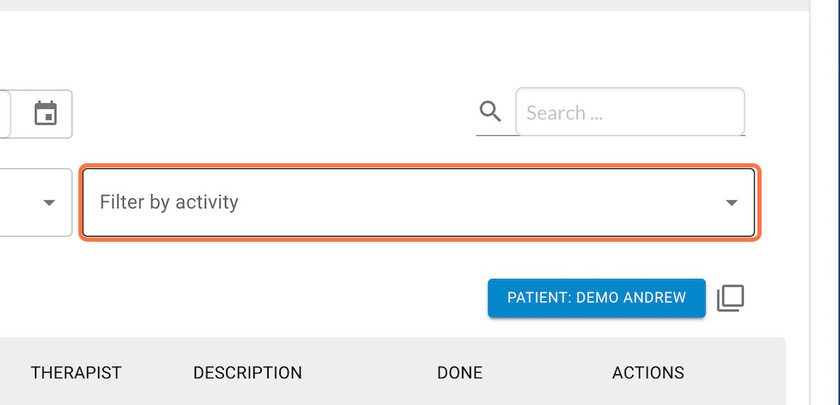This screenshot has width=840, height=405.
Task: Click the 'Search ...' placeholder text
Action: [564, 113]
